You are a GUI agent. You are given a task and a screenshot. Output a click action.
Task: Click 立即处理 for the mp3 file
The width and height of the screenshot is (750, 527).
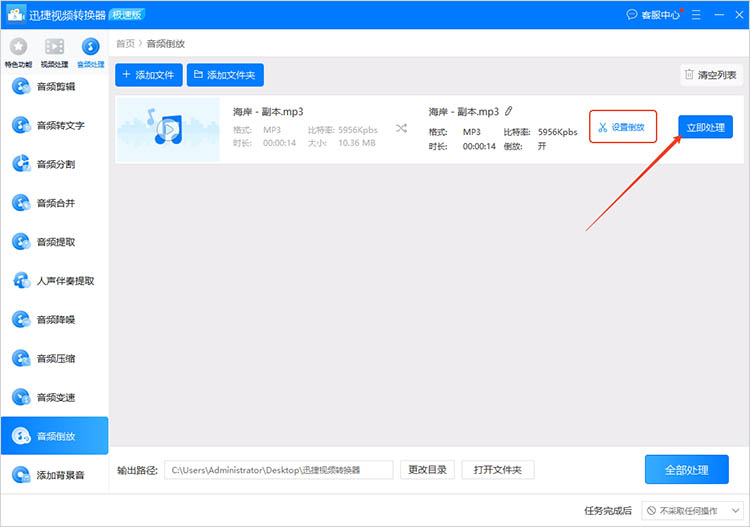click(706, 127)
